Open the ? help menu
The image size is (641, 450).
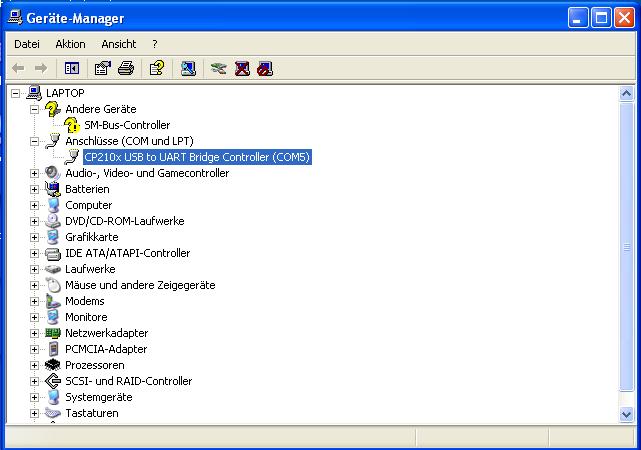pyautogui.click(x=155, y=44)
